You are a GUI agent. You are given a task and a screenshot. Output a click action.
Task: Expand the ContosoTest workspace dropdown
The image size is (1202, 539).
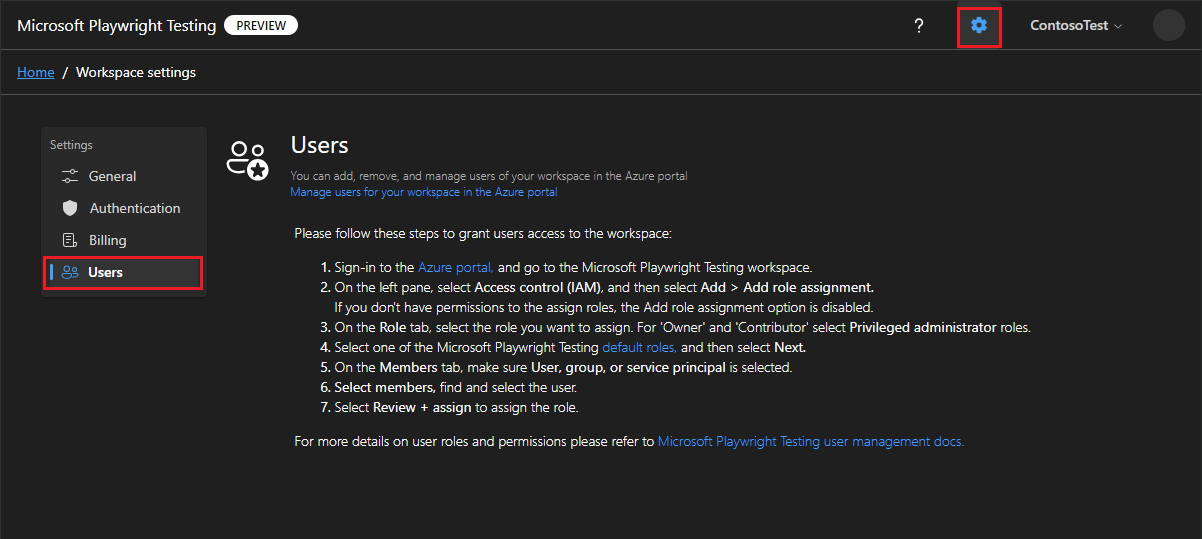pos(1076,26)
